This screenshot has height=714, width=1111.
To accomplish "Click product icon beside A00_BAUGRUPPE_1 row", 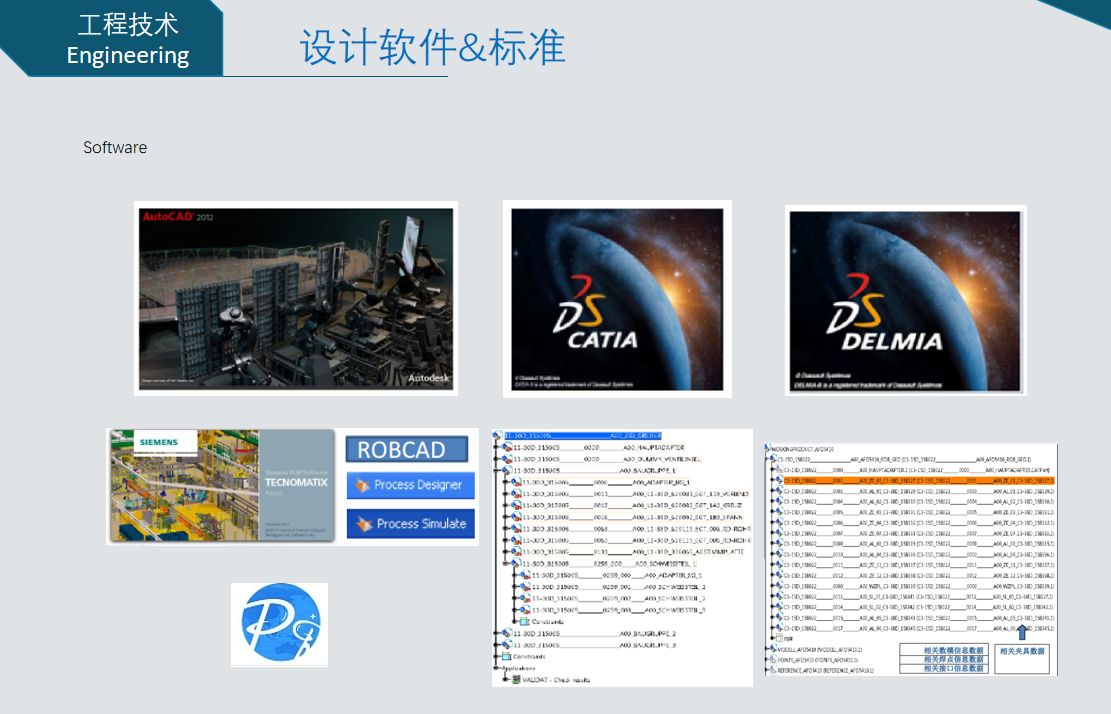I will (x=507, y=470).
